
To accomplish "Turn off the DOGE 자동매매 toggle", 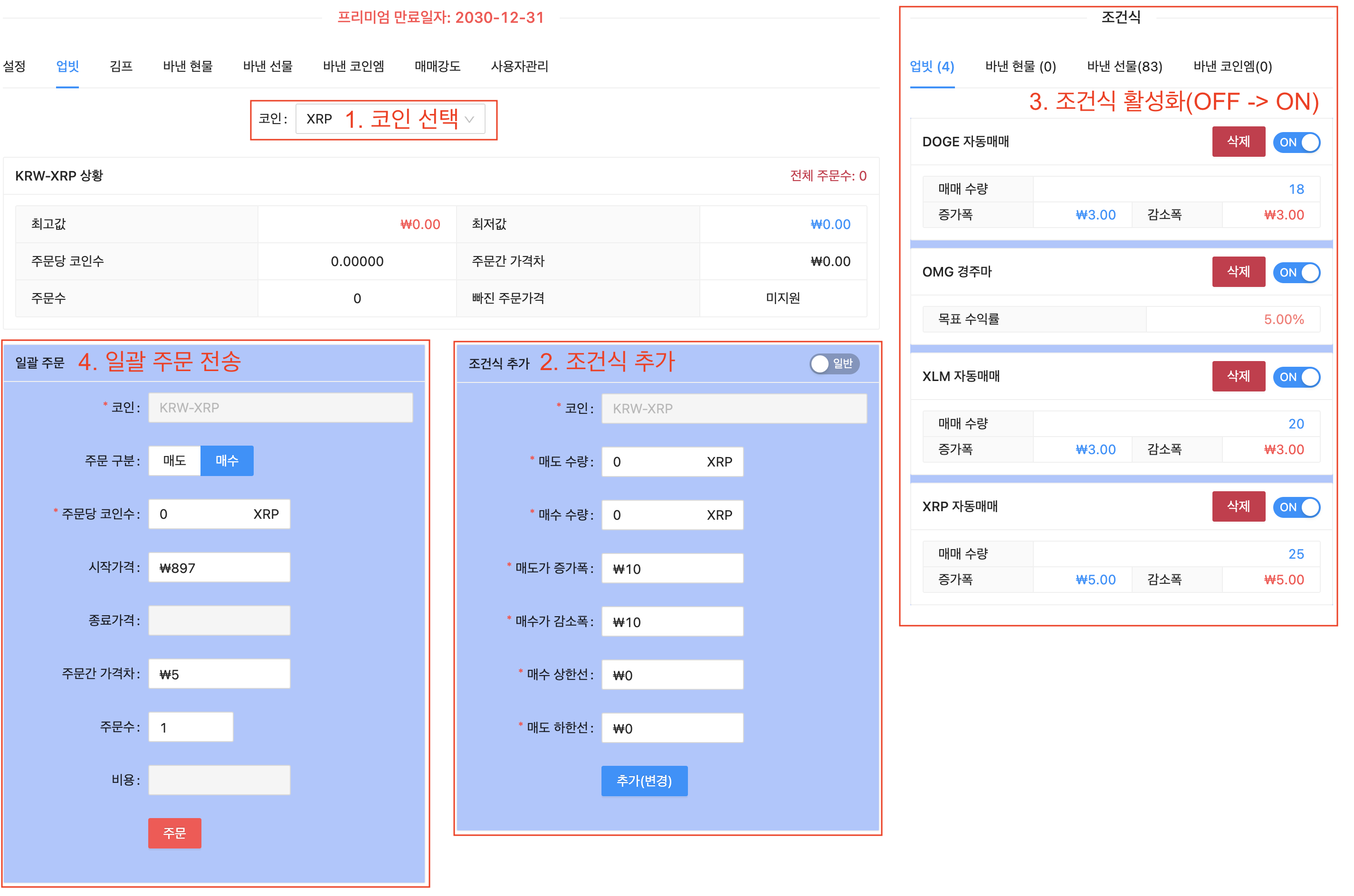I will coord(1297,142).
